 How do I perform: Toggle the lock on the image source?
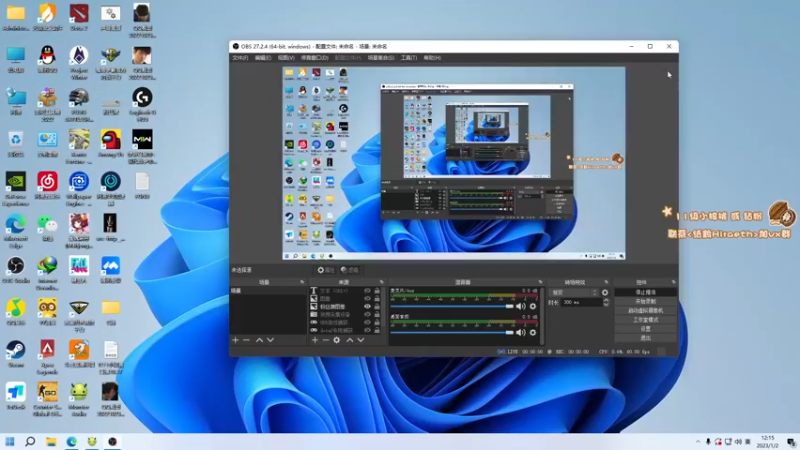pyautogui.click(x=377, y=298)
